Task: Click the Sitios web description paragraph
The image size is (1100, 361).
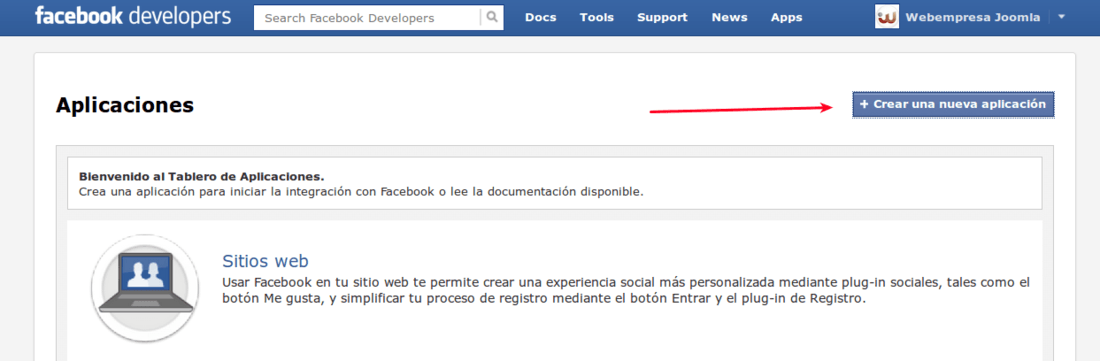Action: (626, 291)
